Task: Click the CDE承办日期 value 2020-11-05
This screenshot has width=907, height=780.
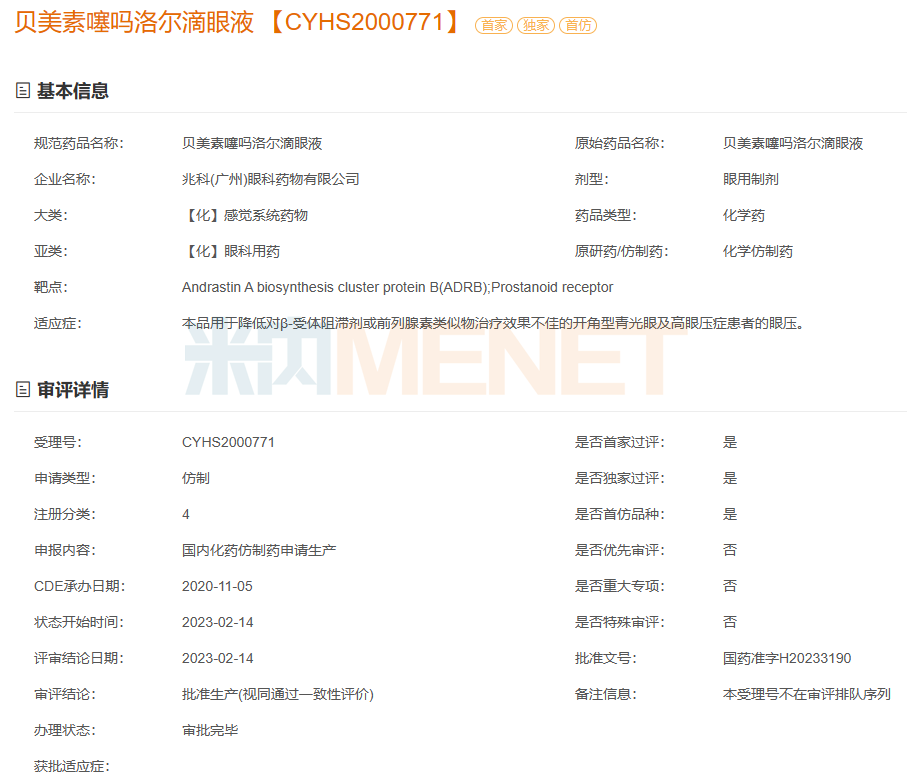Action: click(x=217, y=586)
